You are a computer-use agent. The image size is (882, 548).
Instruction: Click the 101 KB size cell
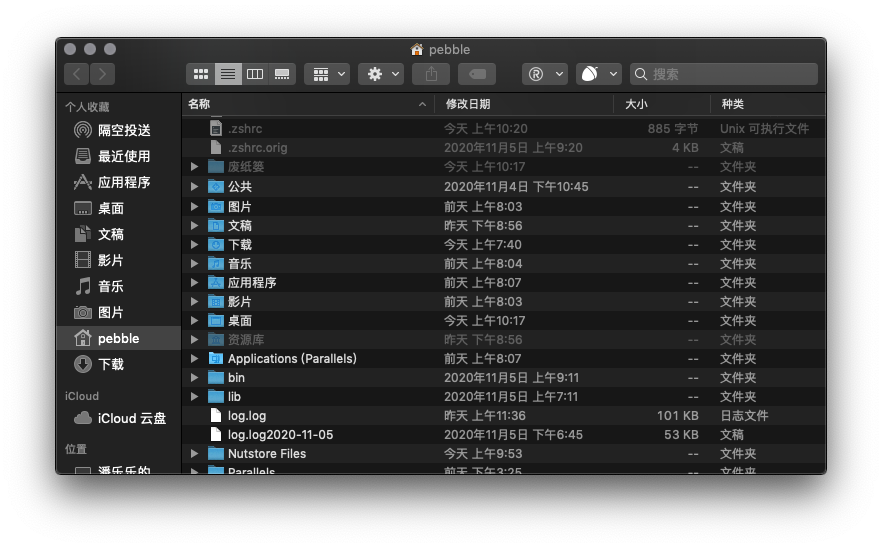pos(677,416)
